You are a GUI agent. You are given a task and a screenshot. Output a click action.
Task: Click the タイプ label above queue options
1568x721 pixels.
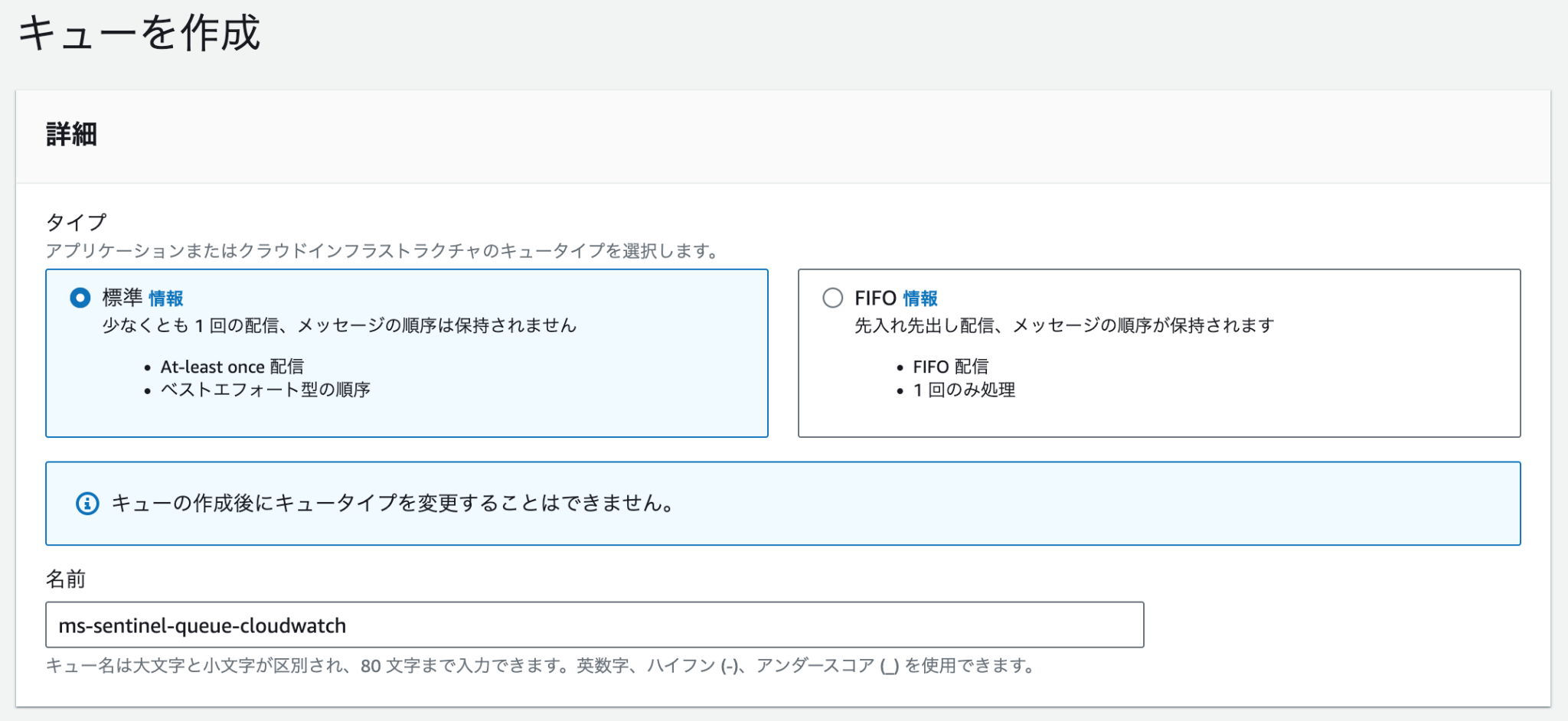point(74,221)
